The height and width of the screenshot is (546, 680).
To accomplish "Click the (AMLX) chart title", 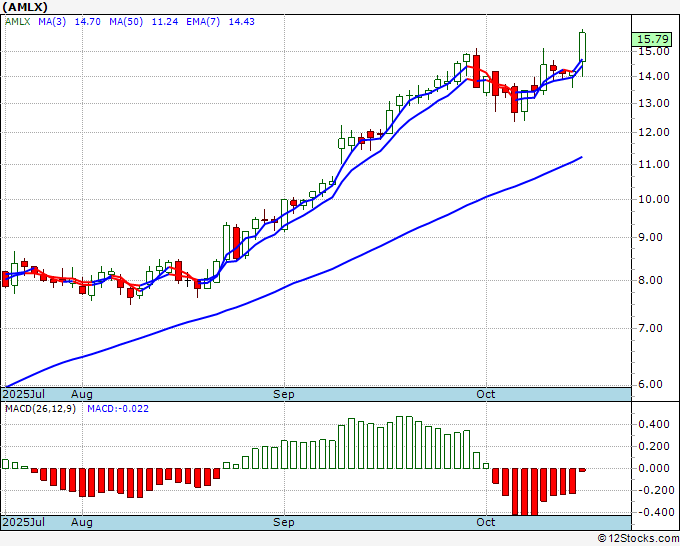I will point(25,7).
